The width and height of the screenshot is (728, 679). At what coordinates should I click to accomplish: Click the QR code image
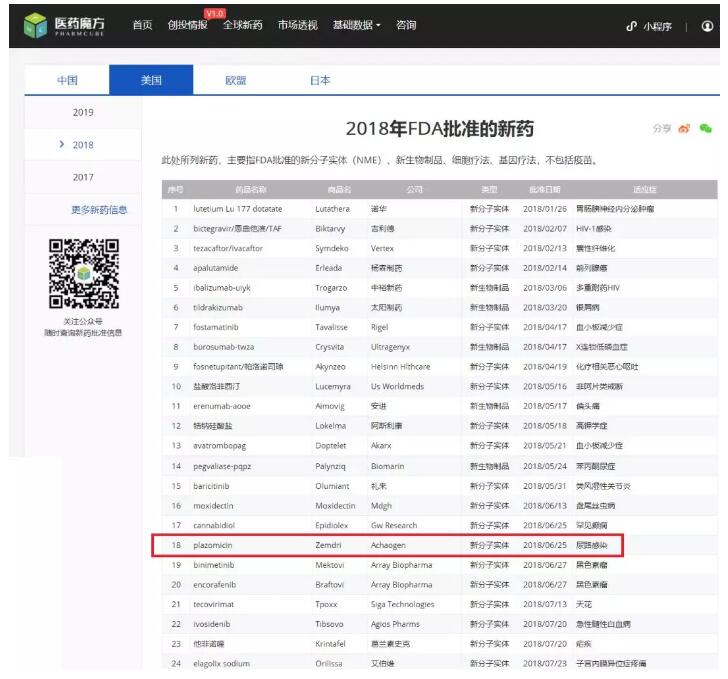pos(84,274)
